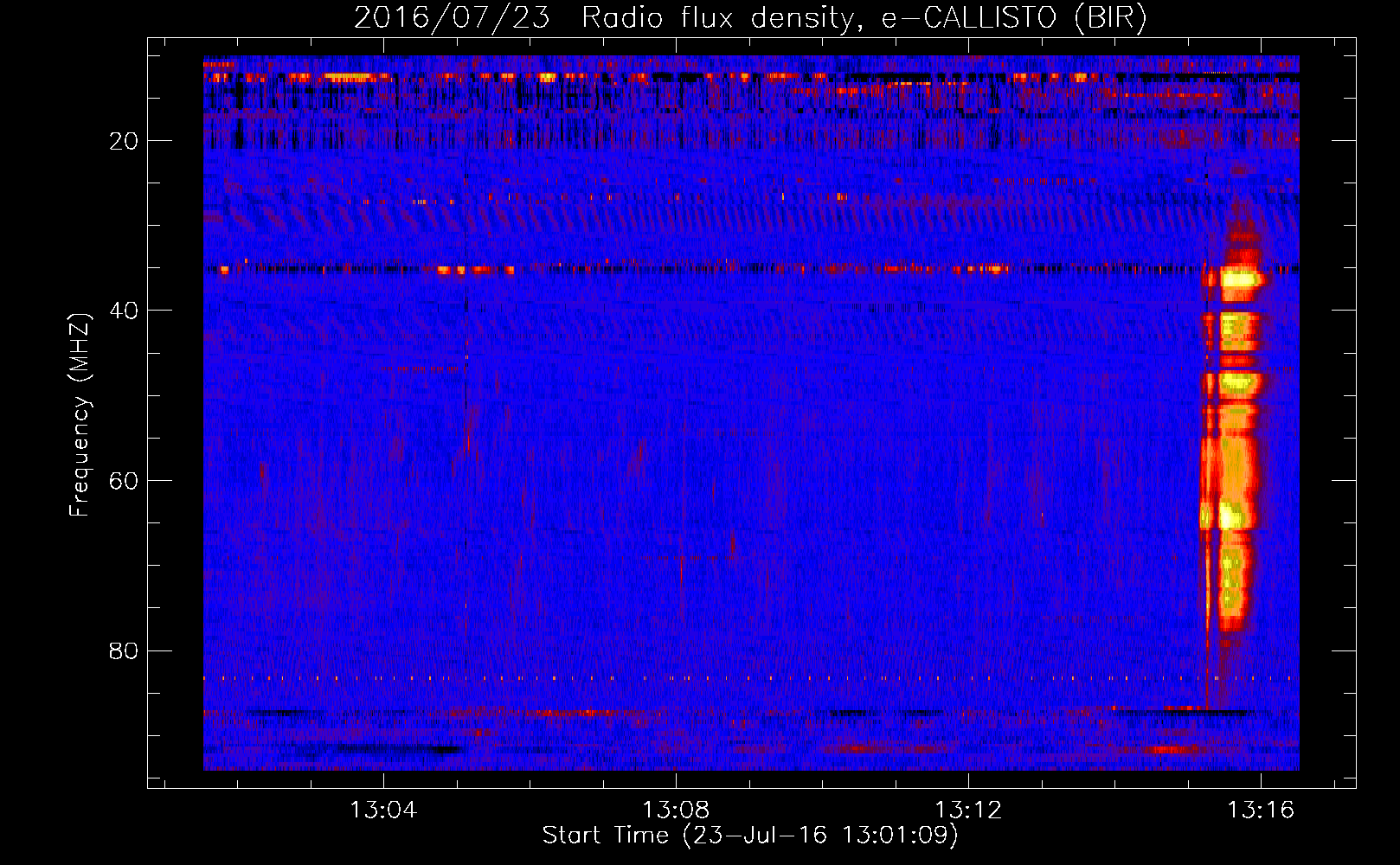
Task: Click the 80 MHz frequency tick label
Action: pos(124,650)
